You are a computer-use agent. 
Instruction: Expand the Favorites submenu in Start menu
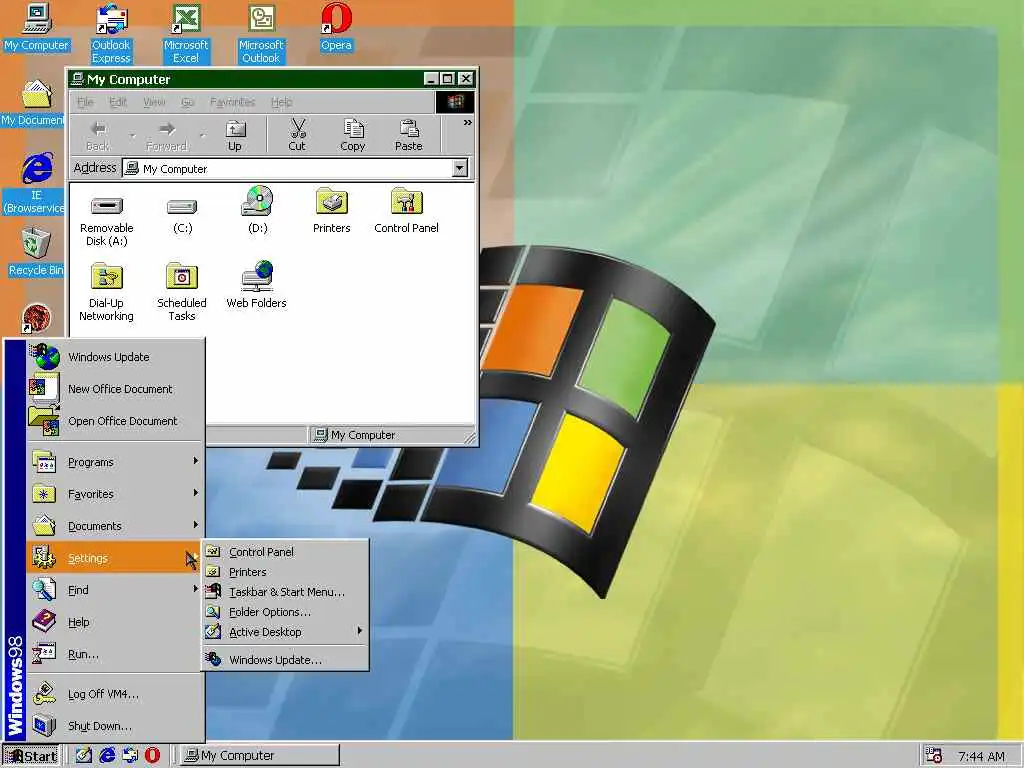pos(116,494)
